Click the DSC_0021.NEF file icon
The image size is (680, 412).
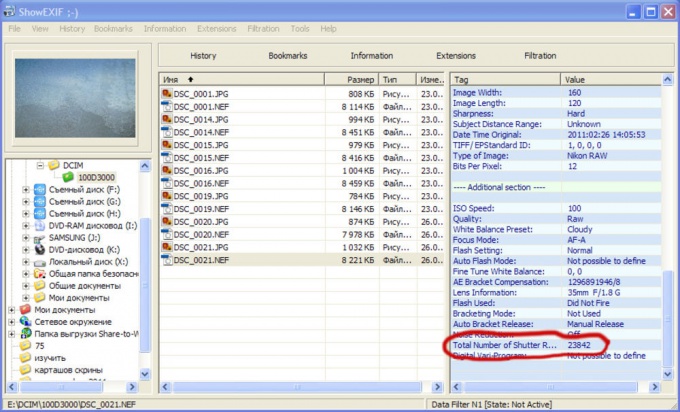pos(167,260)
